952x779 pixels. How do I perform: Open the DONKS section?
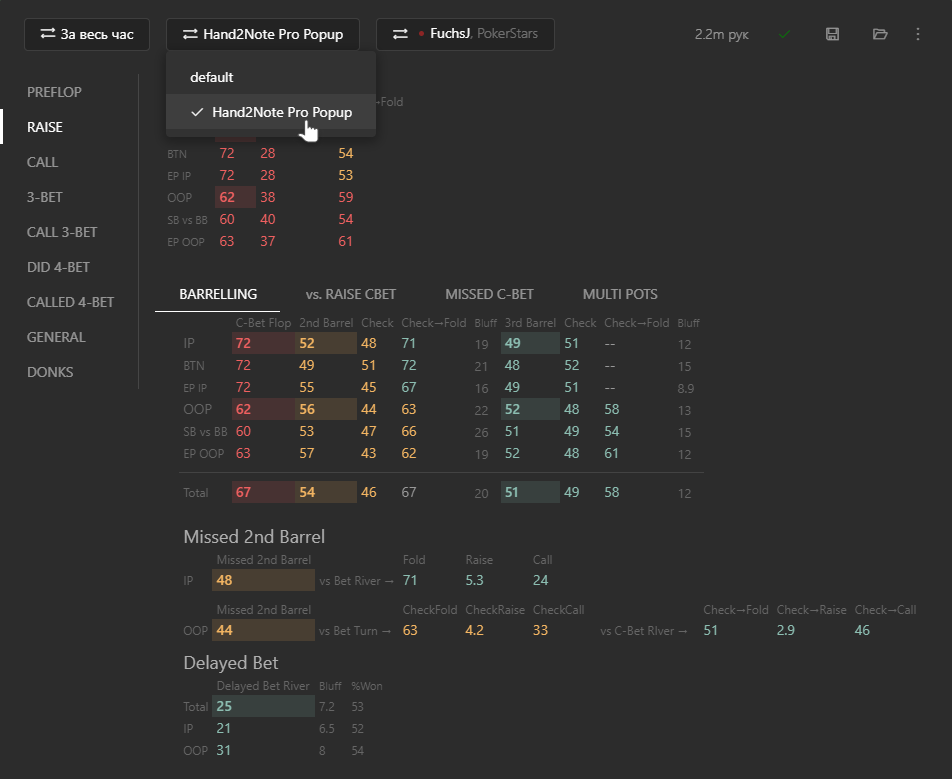[x=50, y=372]
